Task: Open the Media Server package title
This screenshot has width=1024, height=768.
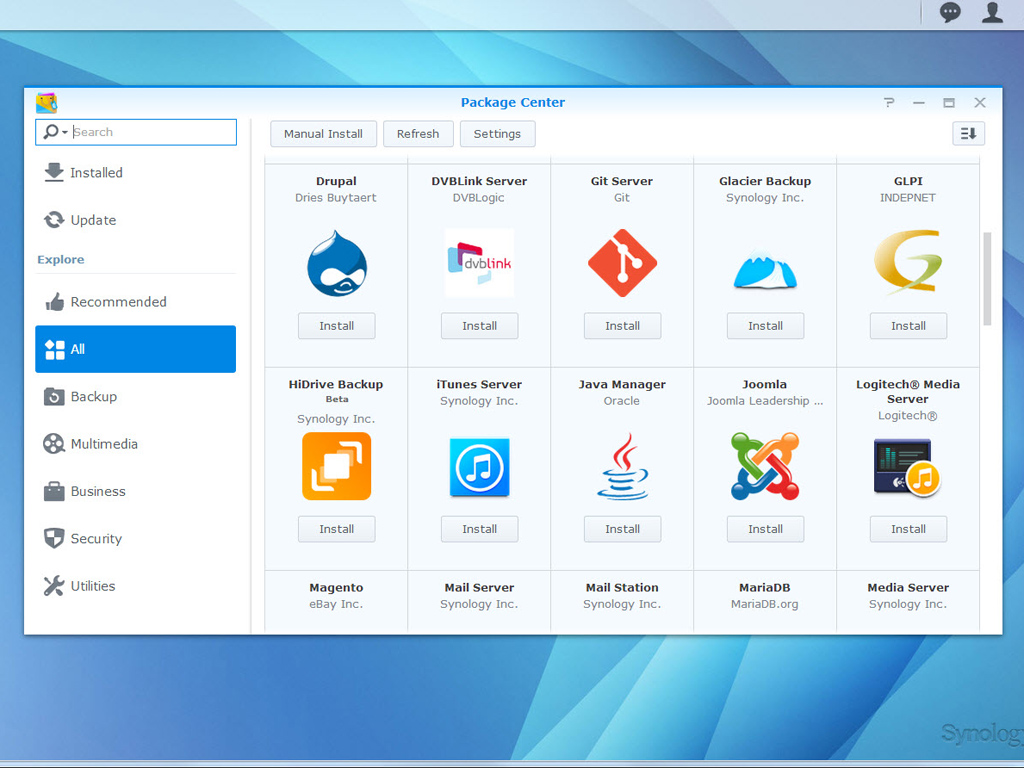Action: [908, 587]
